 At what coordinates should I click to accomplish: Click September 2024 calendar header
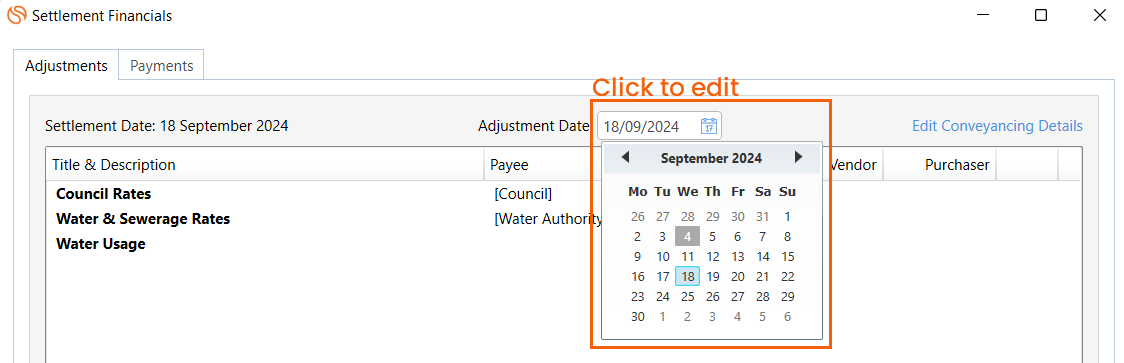(711, 158)
